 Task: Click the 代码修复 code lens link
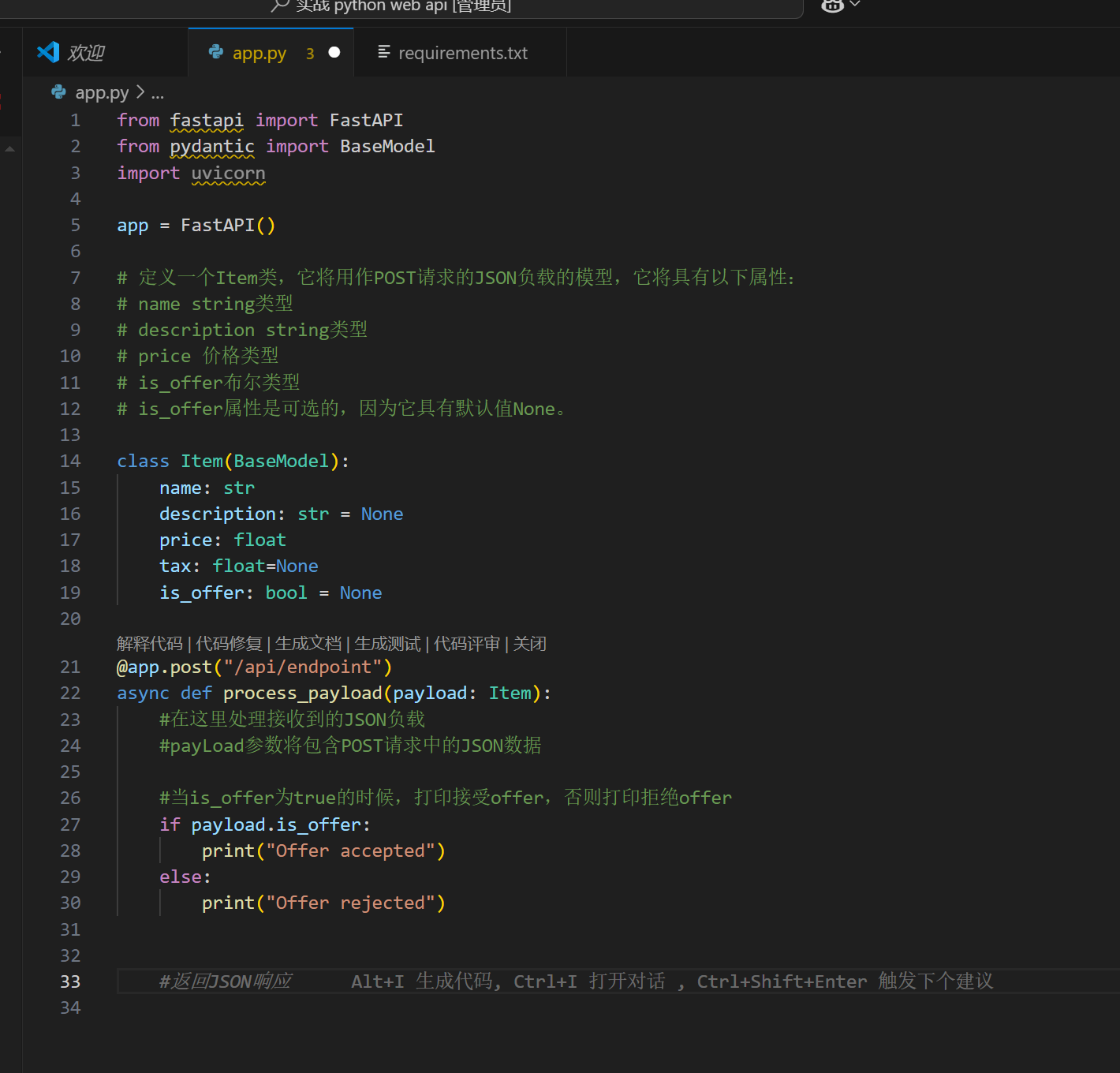tap(229, 644)
